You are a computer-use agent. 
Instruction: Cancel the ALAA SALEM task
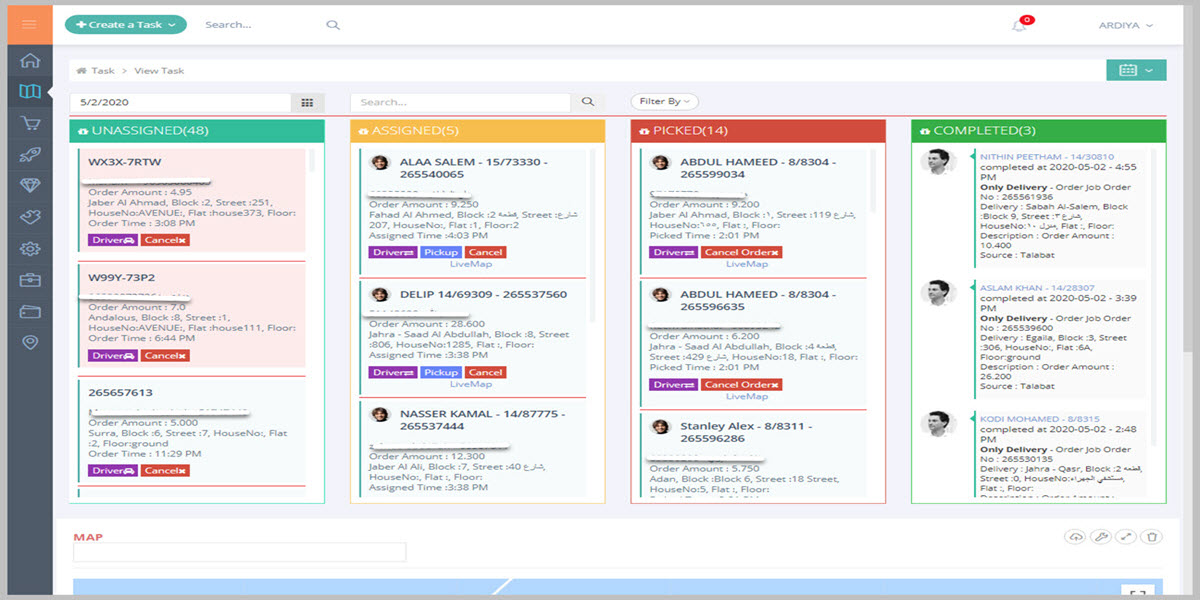(485, 252)
